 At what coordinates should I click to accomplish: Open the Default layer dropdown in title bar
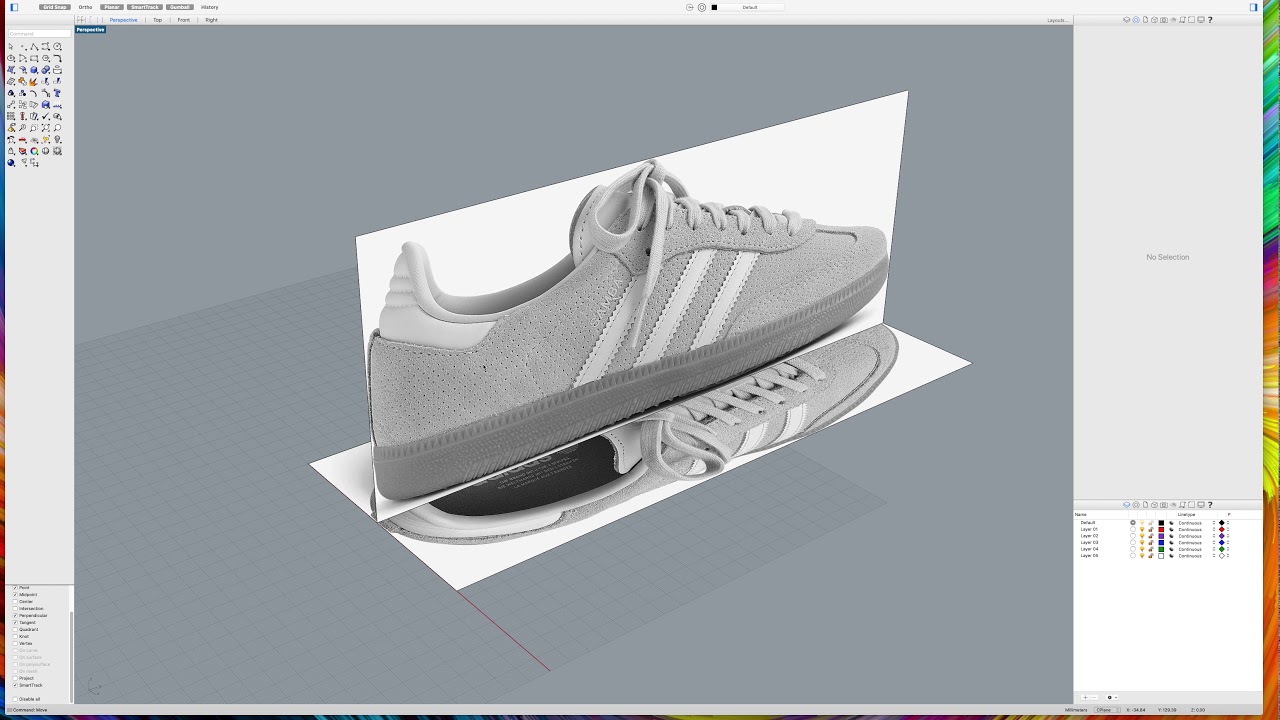click(x=750, y=7)
